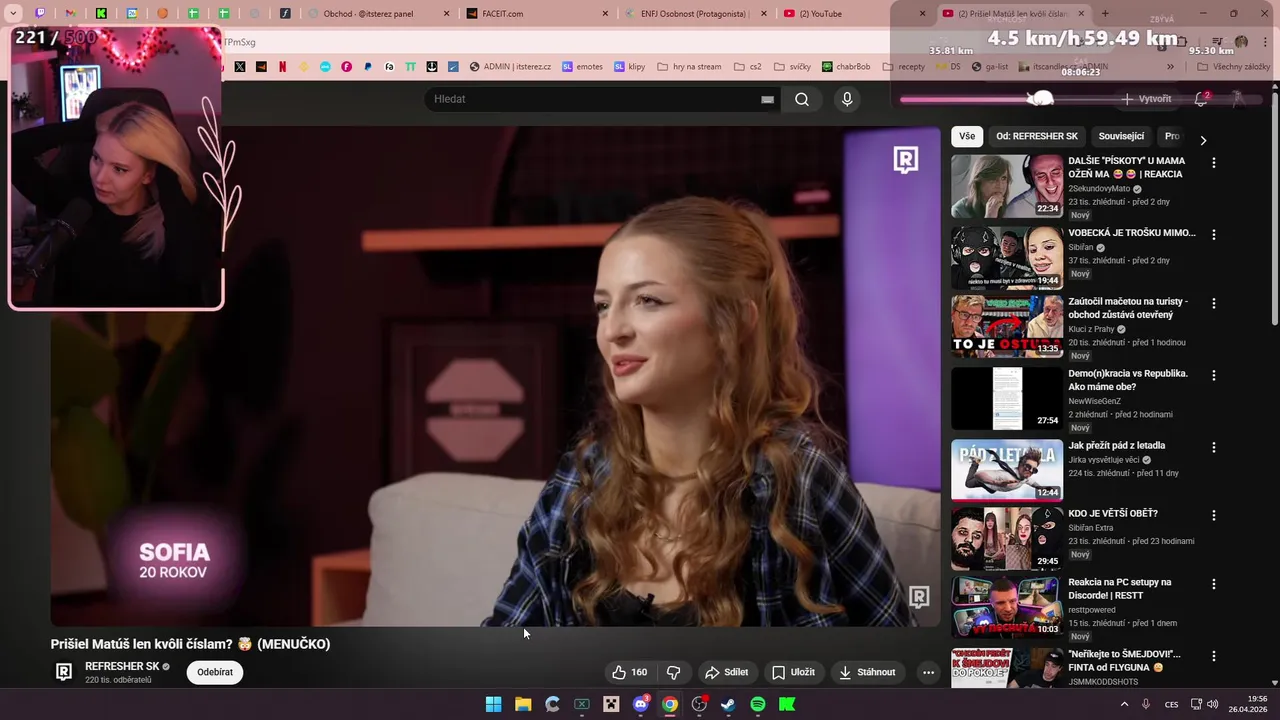
Task: Click the YouTube search magnifier button
Action: [802, 99]
